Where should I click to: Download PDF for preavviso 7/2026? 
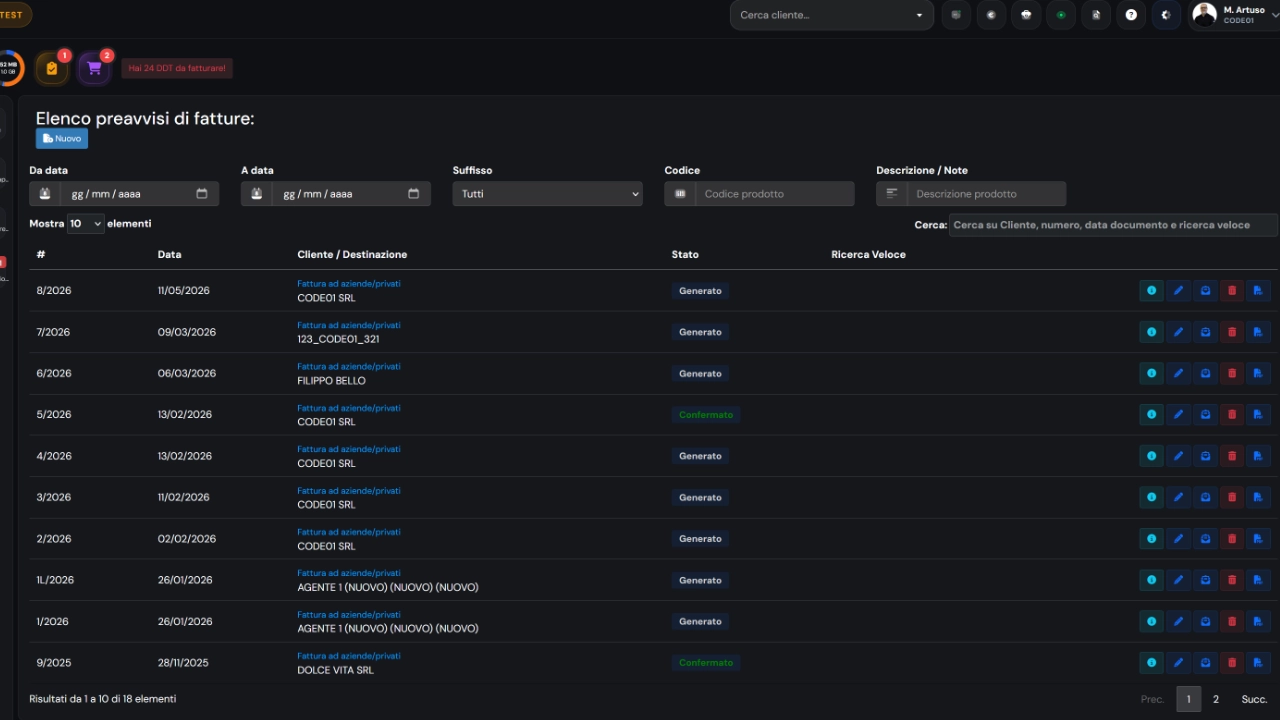click(1258, 332)
